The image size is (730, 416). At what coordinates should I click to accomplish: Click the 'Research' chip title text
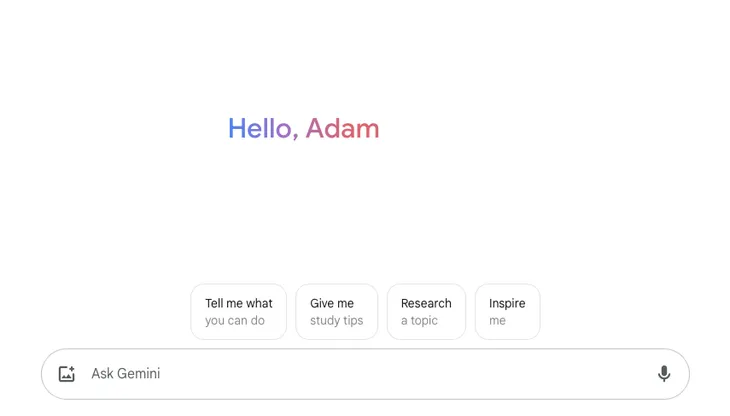[x=426, y=303]
